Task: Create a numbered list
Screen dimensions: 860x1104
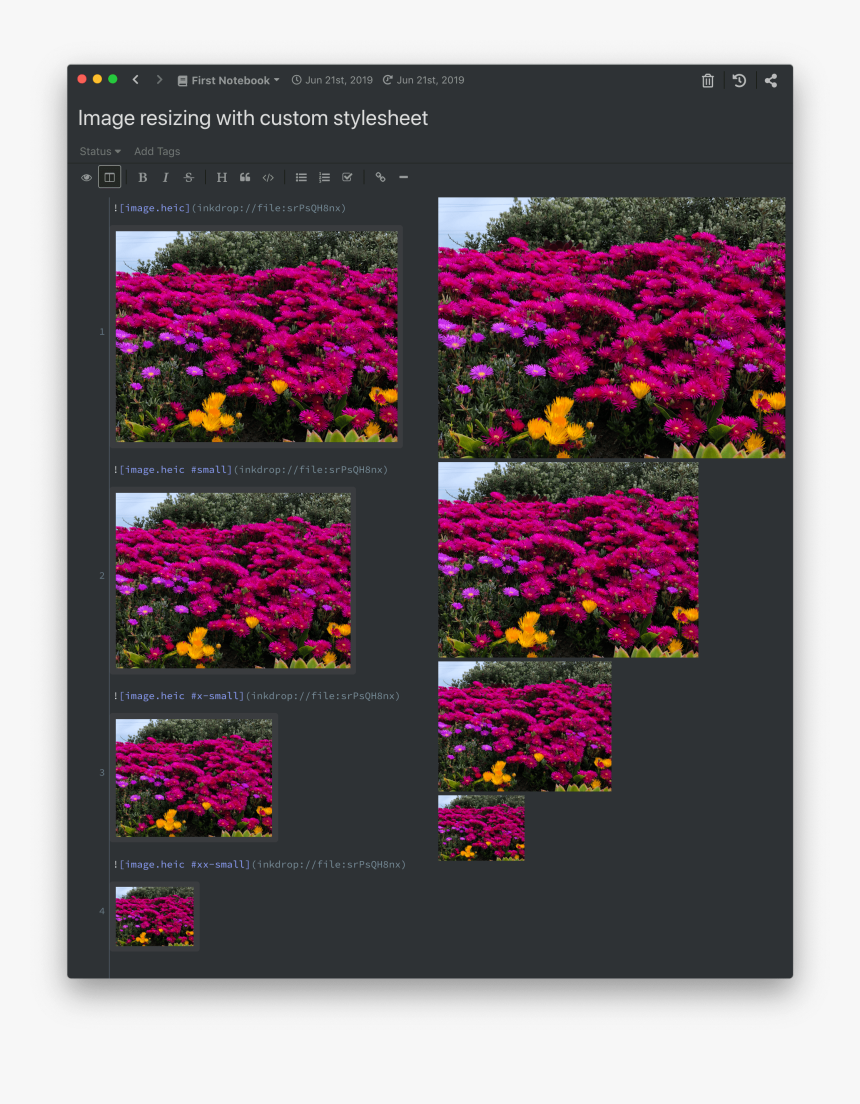Action: [324, 177]
